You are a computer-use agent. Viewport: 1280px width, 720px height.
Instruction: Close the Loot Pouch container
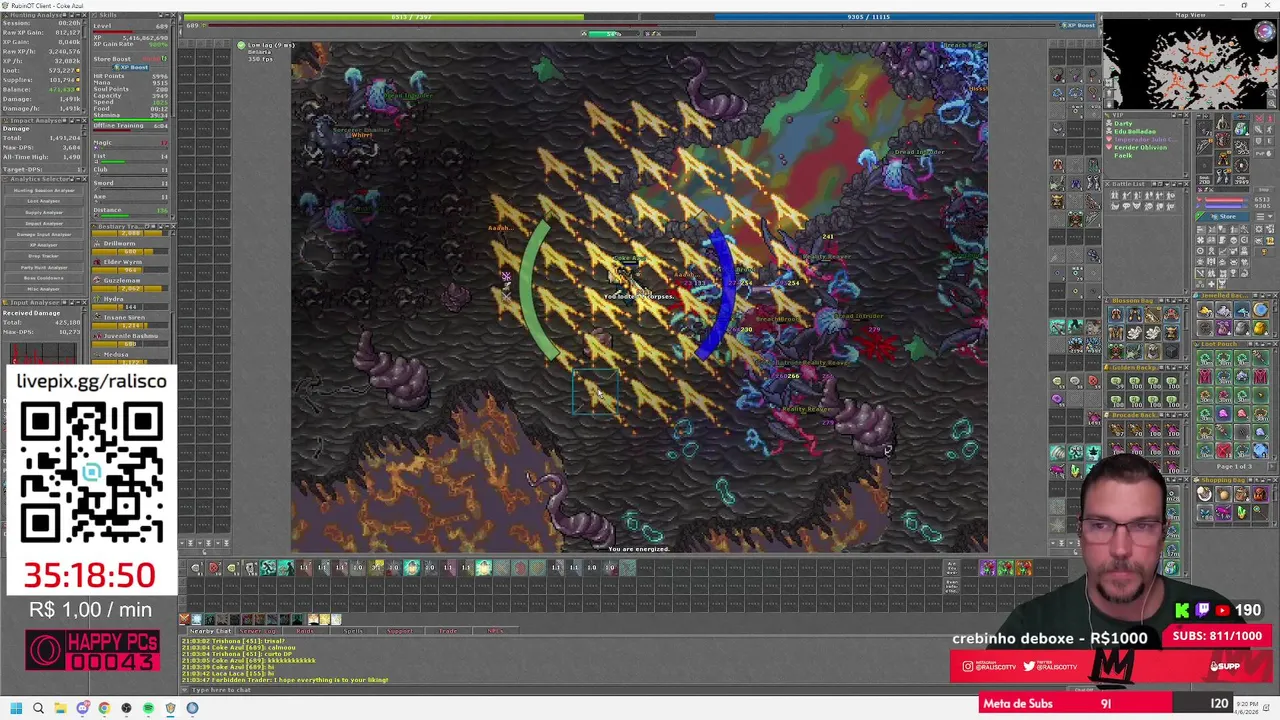1274,344
